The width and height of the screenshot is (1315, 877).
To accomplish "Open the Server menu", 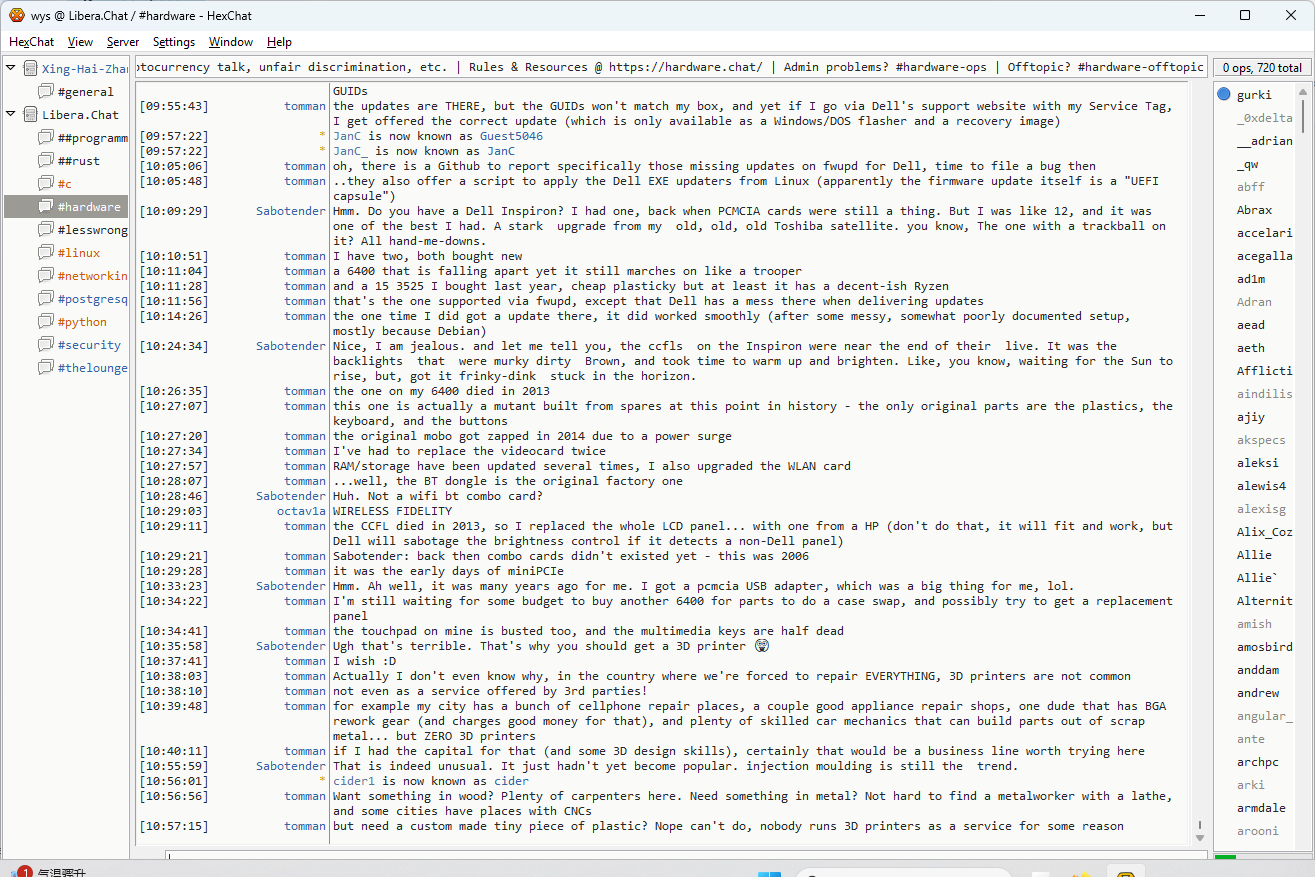I will (x=123, y=42).
